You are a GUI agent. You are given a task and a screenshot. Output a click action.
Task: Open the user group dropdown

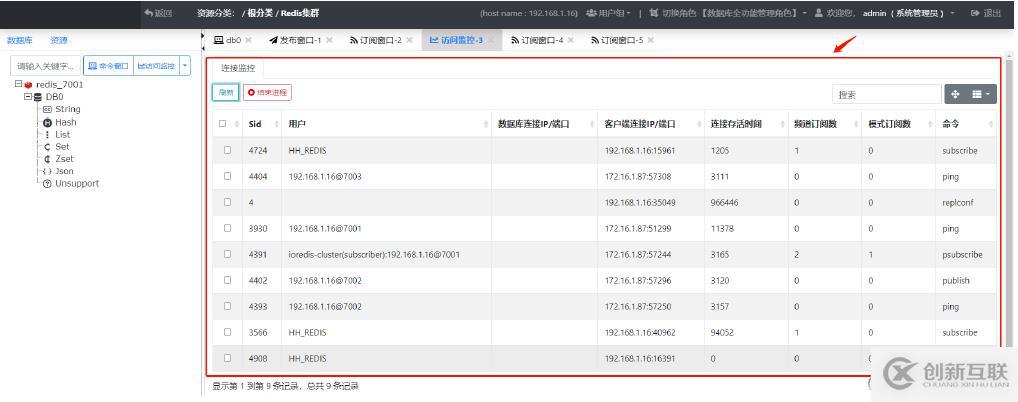pos(608,13)
